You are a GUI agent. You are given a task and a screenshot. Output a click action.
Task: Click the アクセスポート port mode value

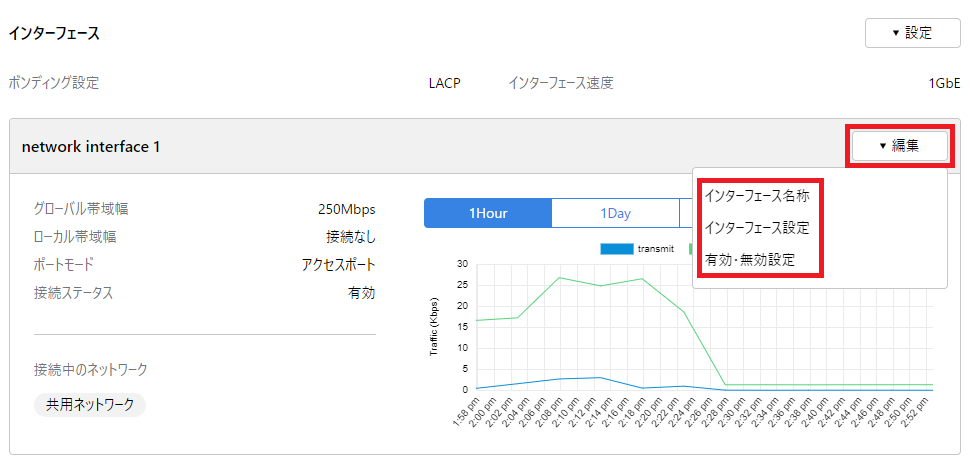coord(338,265)
